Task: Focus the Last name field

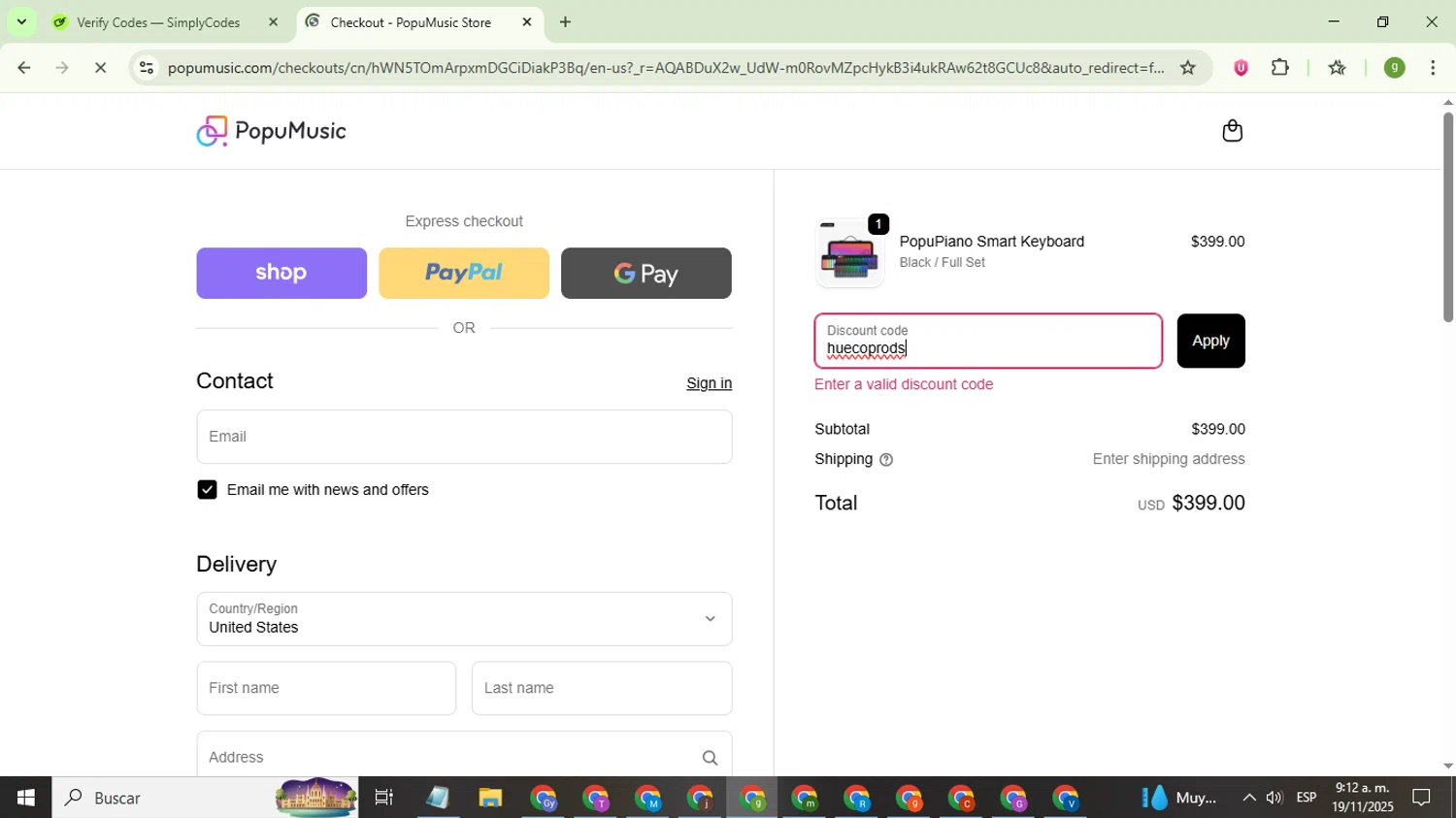Action: coord(602,688)
